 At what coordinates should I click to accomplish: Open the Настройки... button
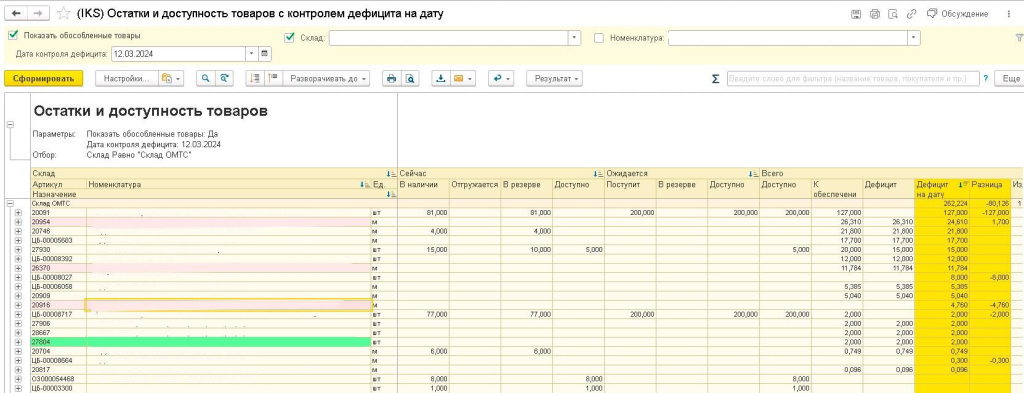pos(127,78)
